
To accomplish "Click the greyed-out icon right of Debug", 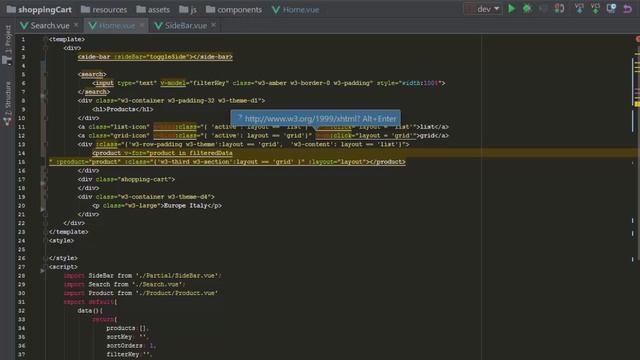I will coord(543,9).
